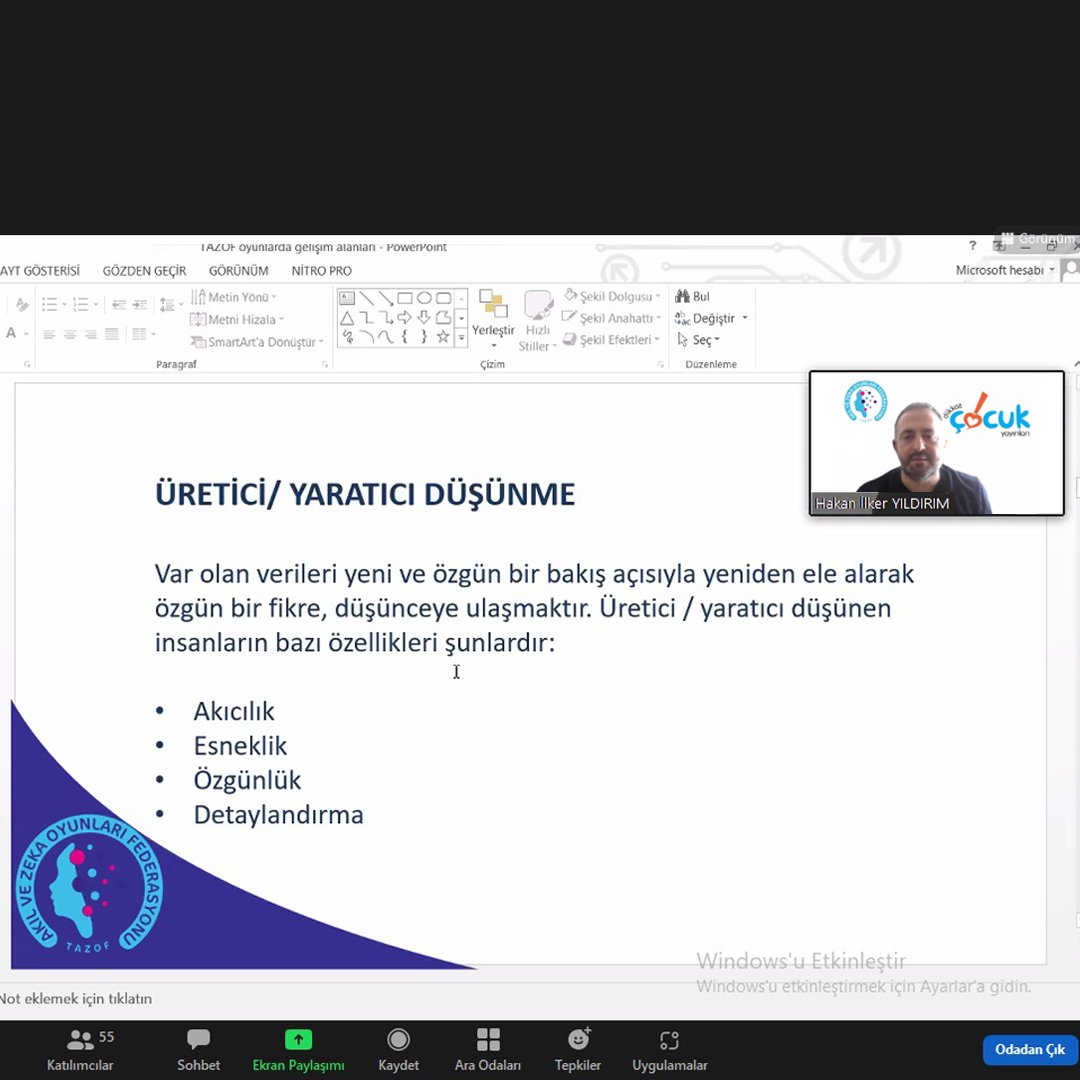The height and width of the screenshot is (1080, 1080).
Task: Select the curve shape
Action: pyautogui.click(x=386, y=337)
